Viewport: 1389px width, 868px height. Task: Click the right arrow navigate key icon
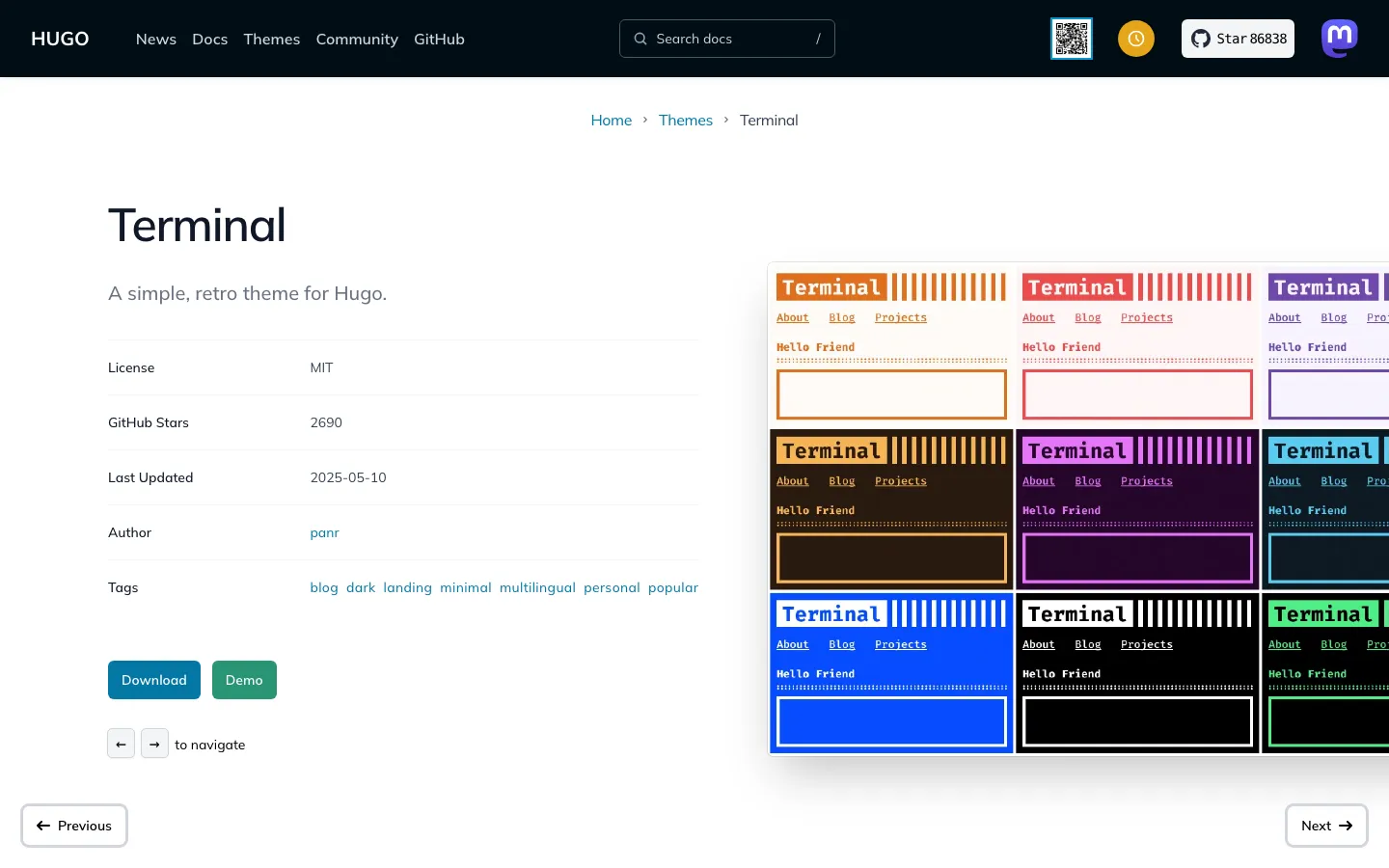click(x=154, y=744)
